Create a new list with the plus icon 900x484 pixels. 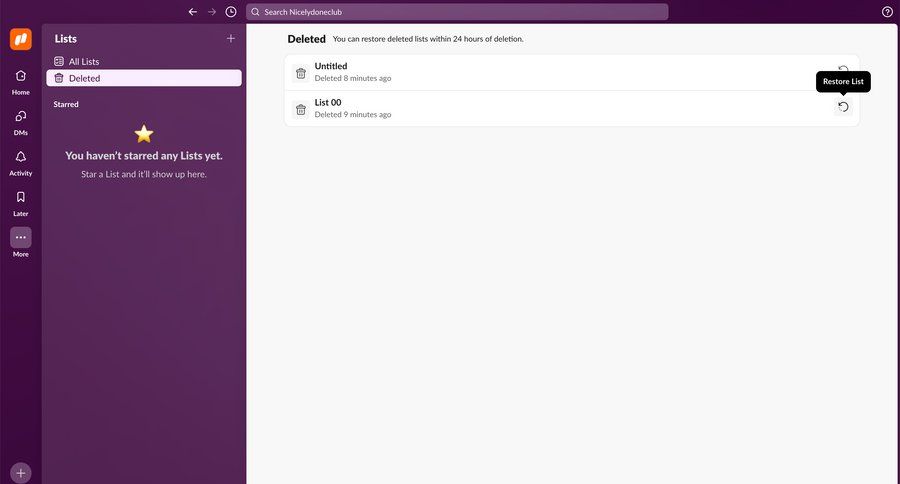231,38
